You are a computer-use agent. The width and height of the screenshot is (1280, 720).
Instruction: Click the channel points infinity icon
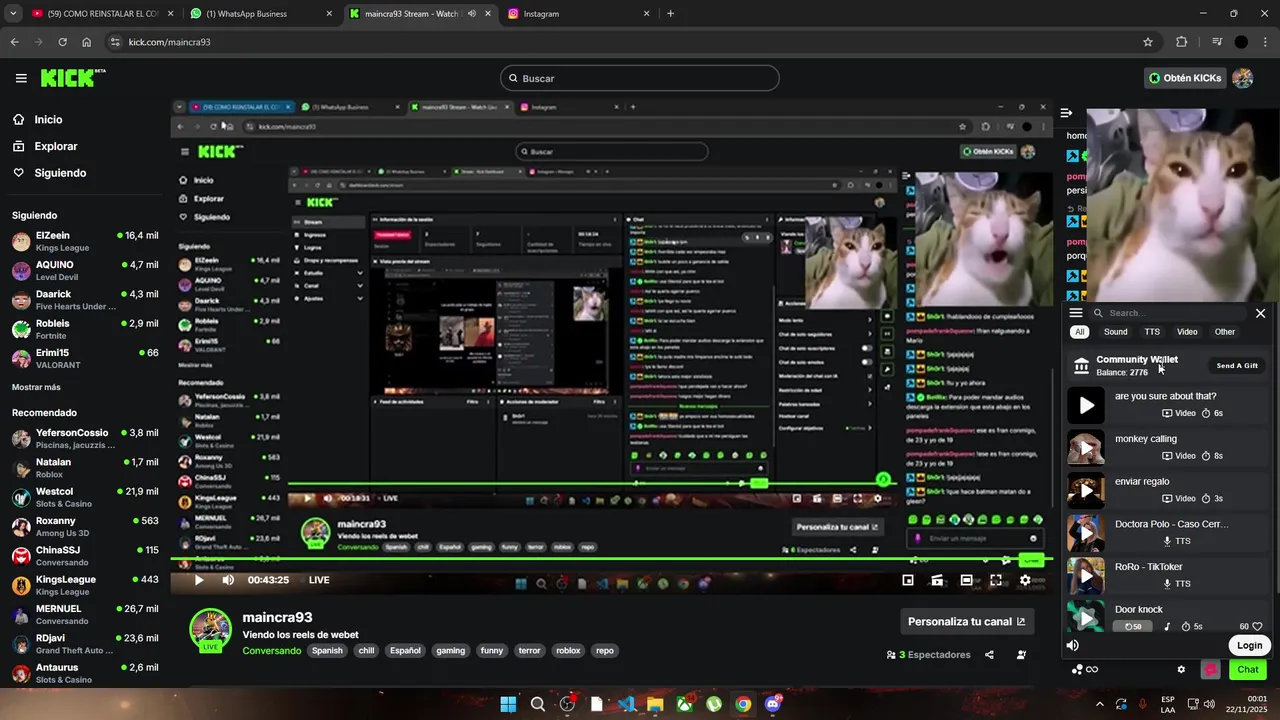tap(1092, 670)
